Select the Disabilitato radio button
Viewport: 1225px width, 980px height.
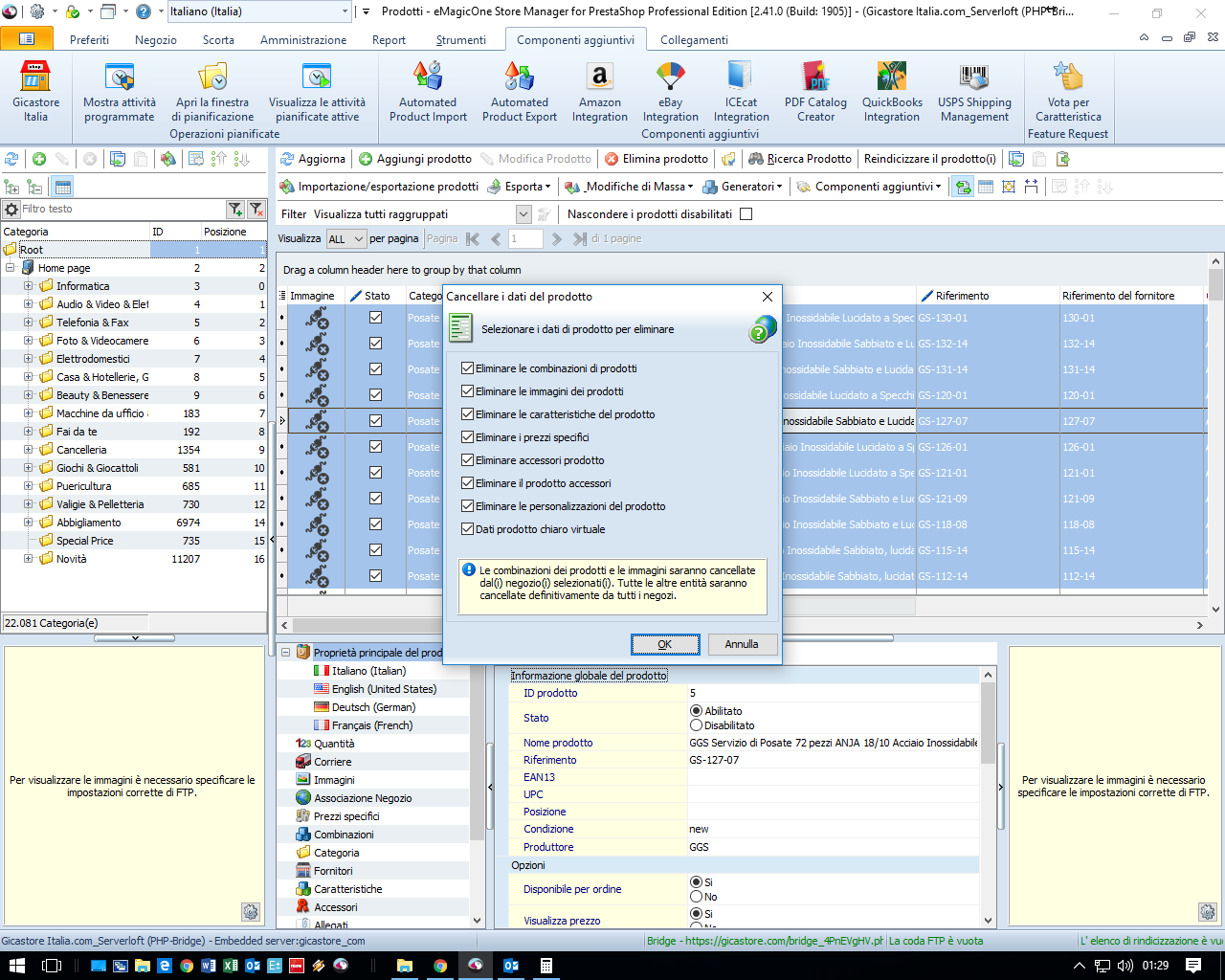[696, 725]
